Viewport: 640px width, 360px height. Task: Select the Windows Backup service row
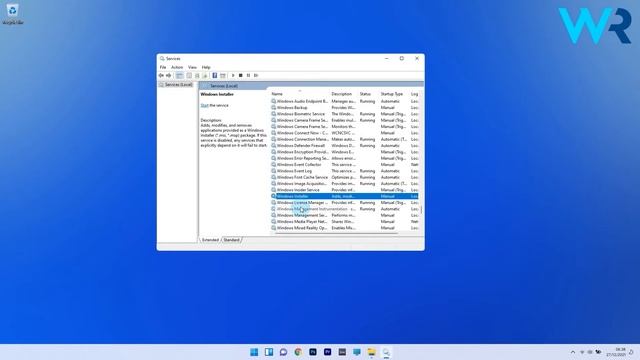coord(344,108)
